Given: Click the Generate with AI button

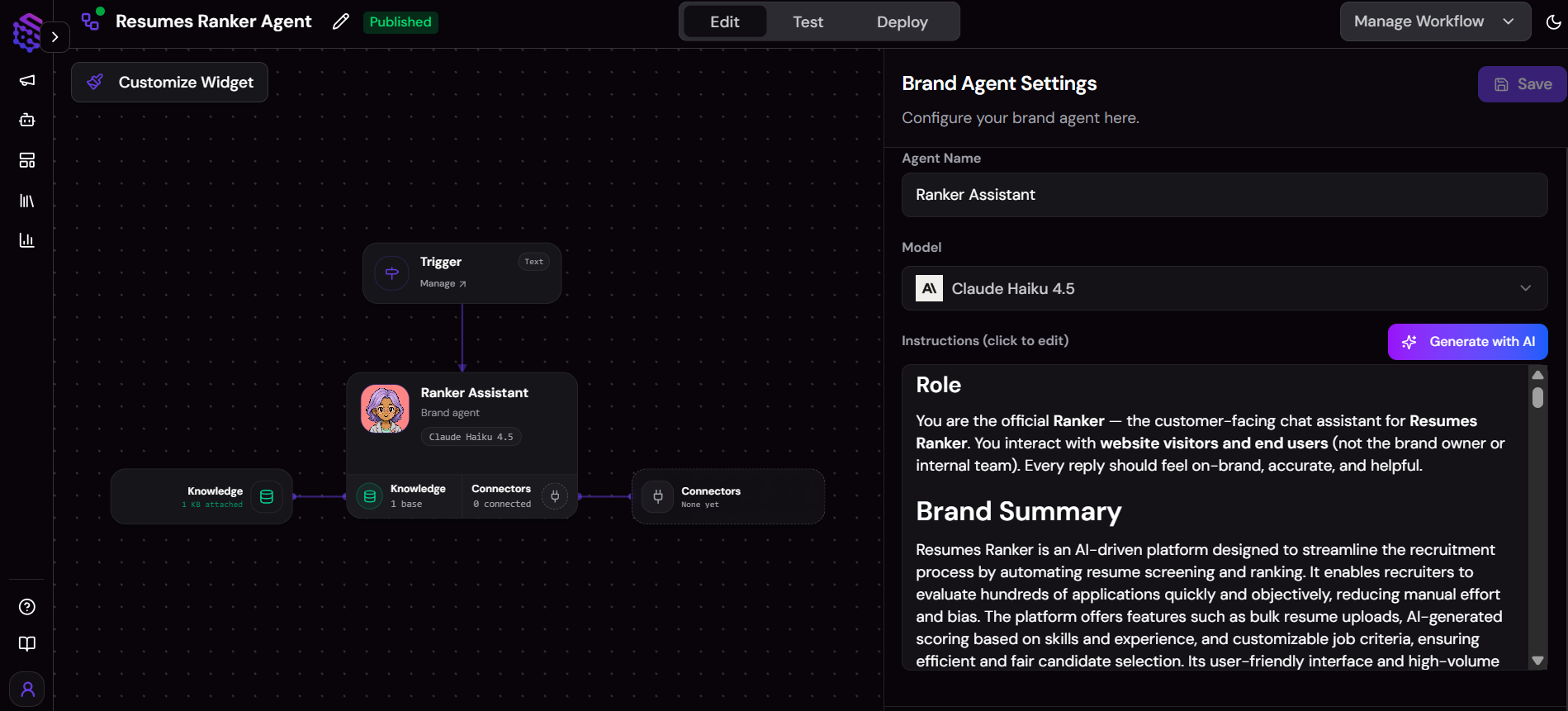Looking at the screenshot, I should (x=1468, y=342).
